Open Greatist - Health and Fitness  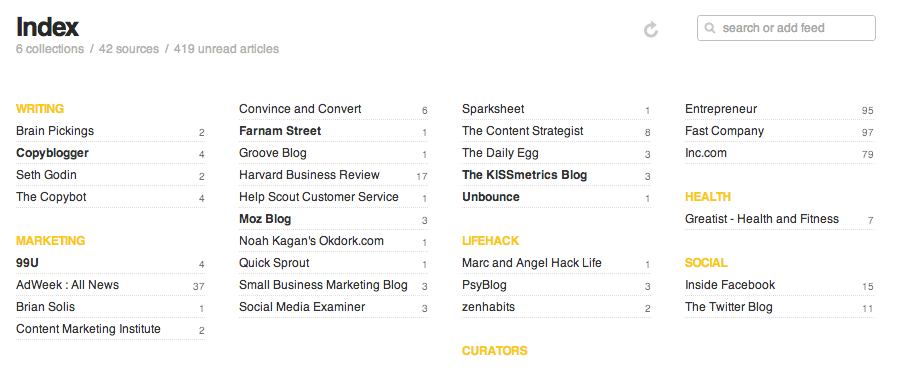[779, 219]
